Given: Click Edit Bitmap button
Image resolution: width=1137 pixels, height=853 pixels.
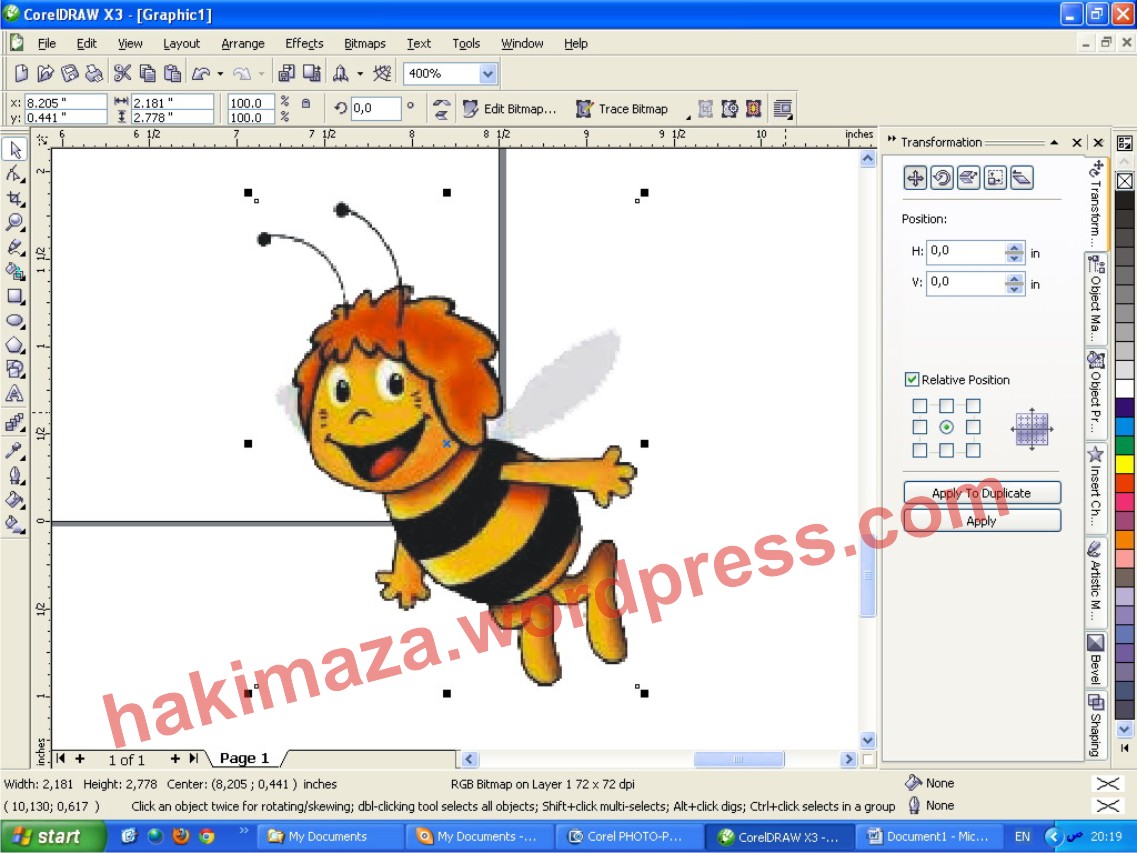Looking at the screenshot, I should pos(510,109).
